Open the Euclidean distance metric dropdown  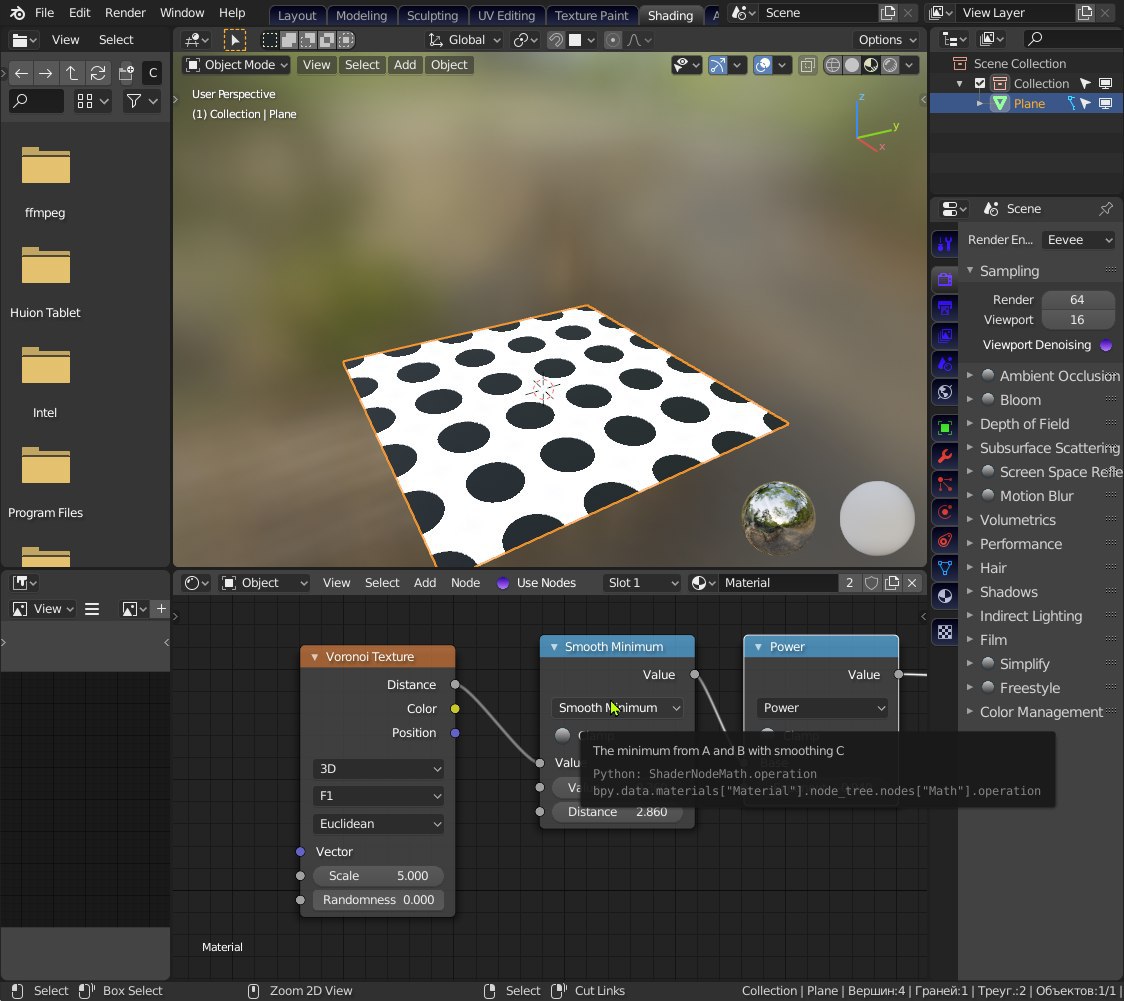coord(378,824)
